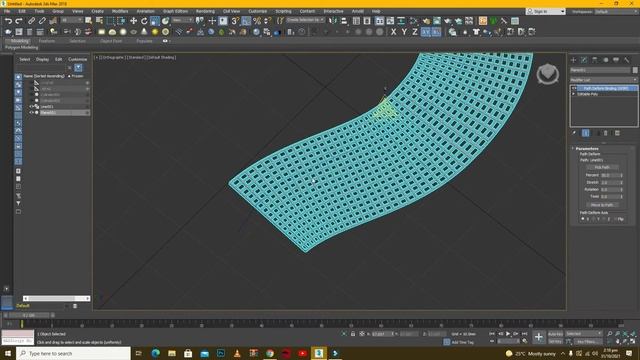The height and width of the screenshot is (360, 640).
Task: Click the Align tool icon
Action: click(x=344, y=21)
